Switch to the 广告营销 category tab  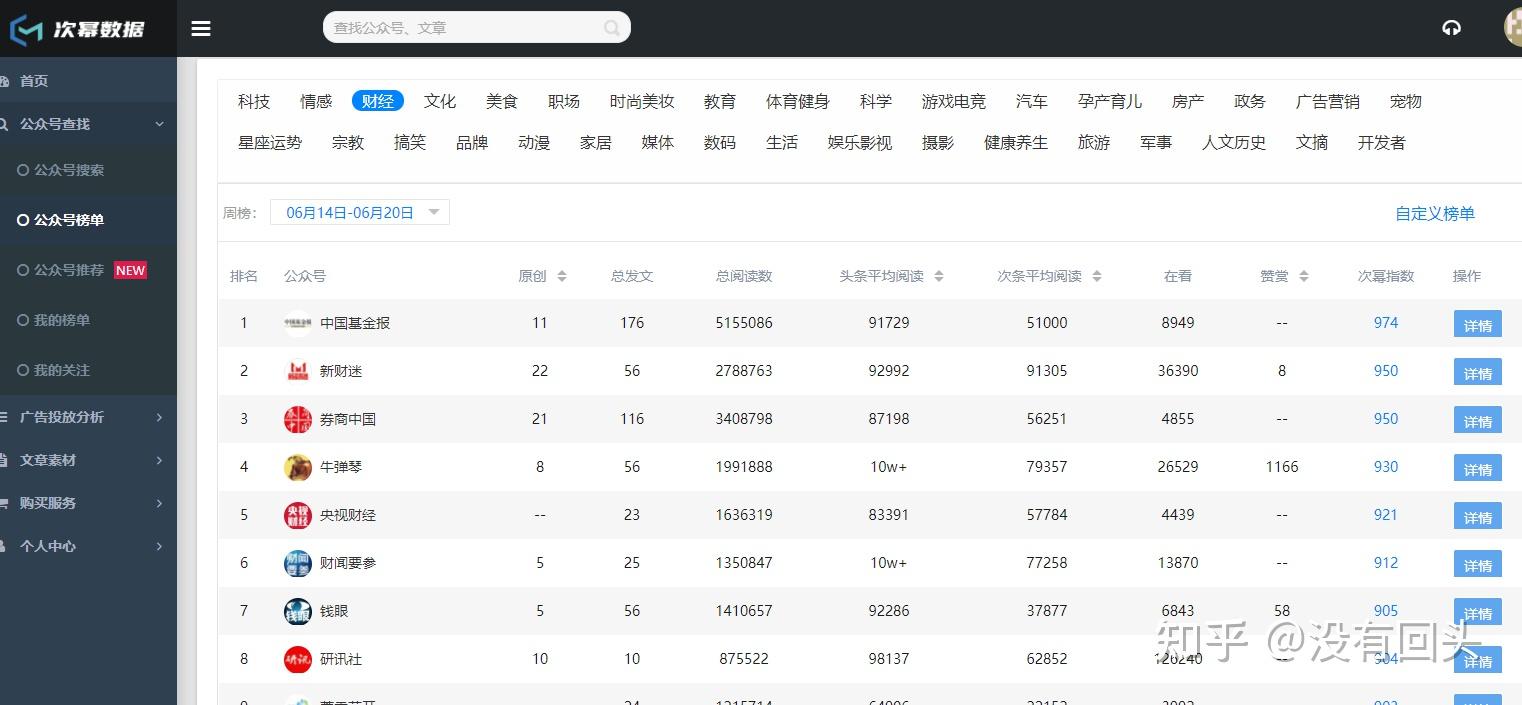click(x=1328, y=101)
